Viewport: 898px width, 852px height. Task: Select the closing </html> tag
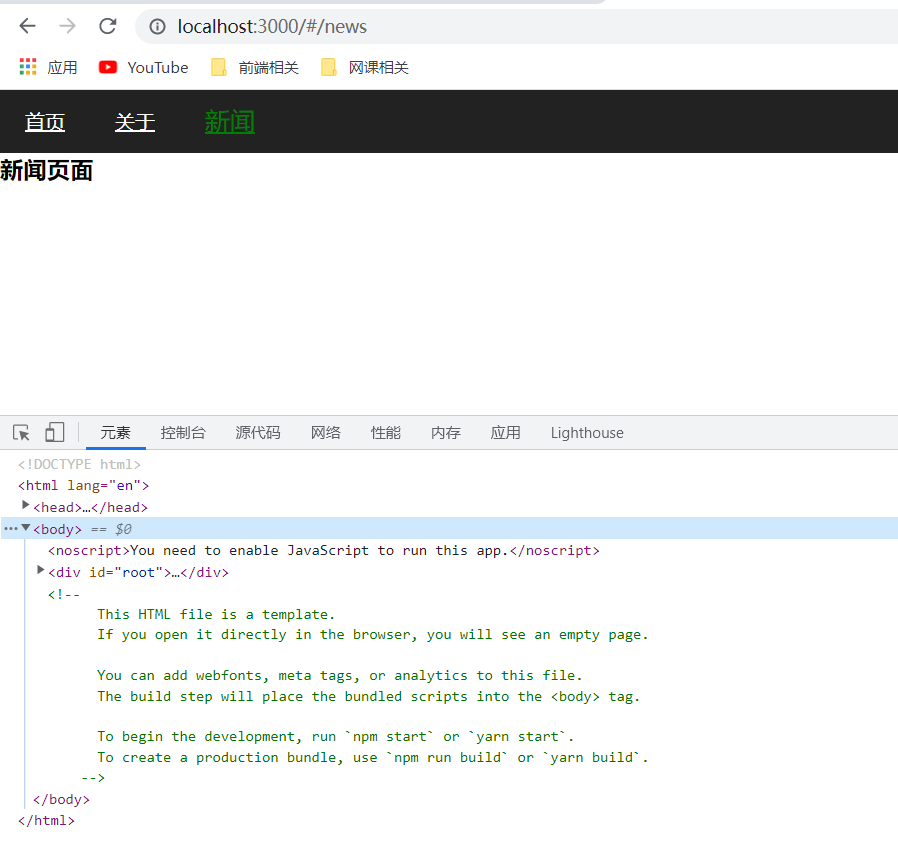[46, 821]
